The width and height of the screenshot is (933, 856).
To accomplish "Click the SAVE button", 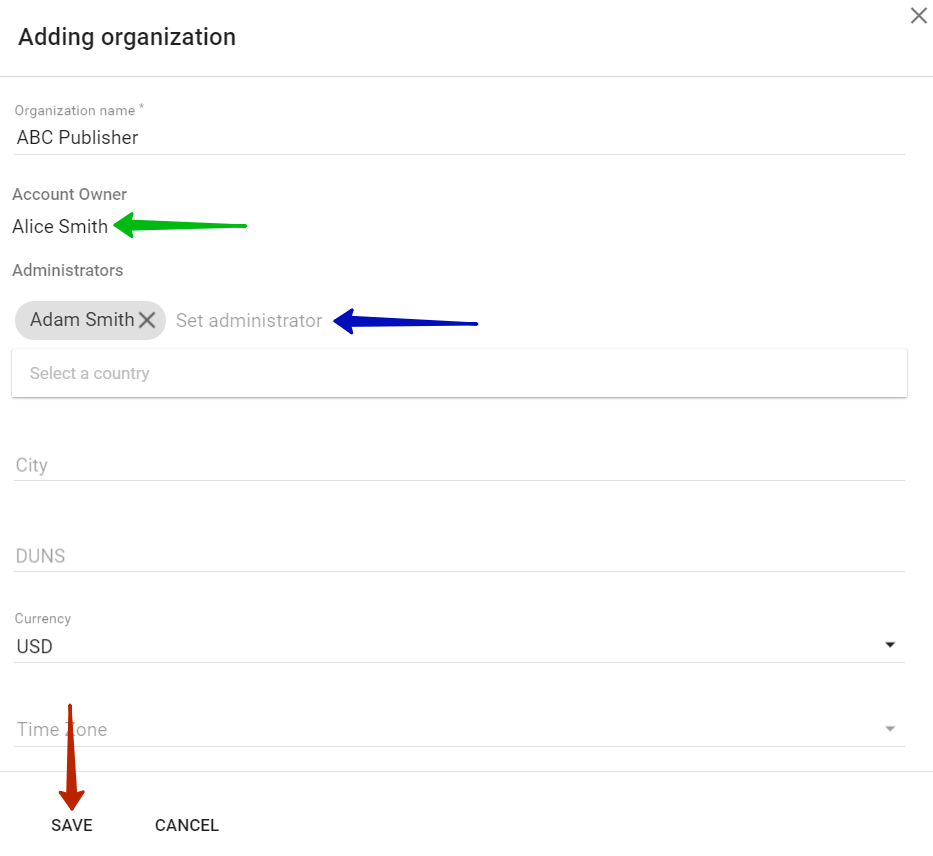I will (72, 825).
